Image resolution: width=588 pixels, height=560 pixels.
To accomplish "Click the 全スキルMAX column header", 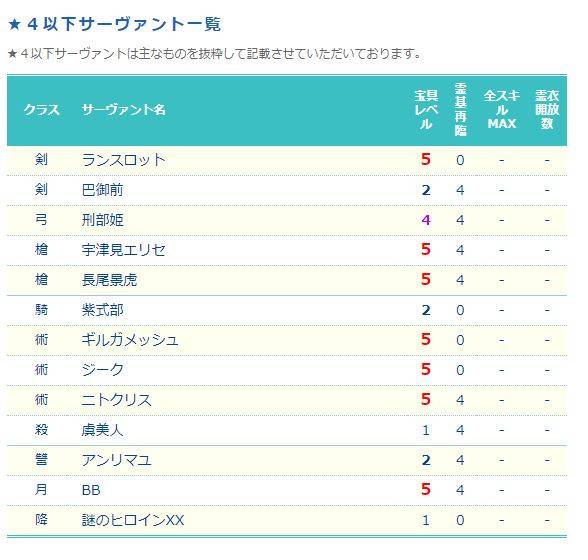I will (502, 110).
